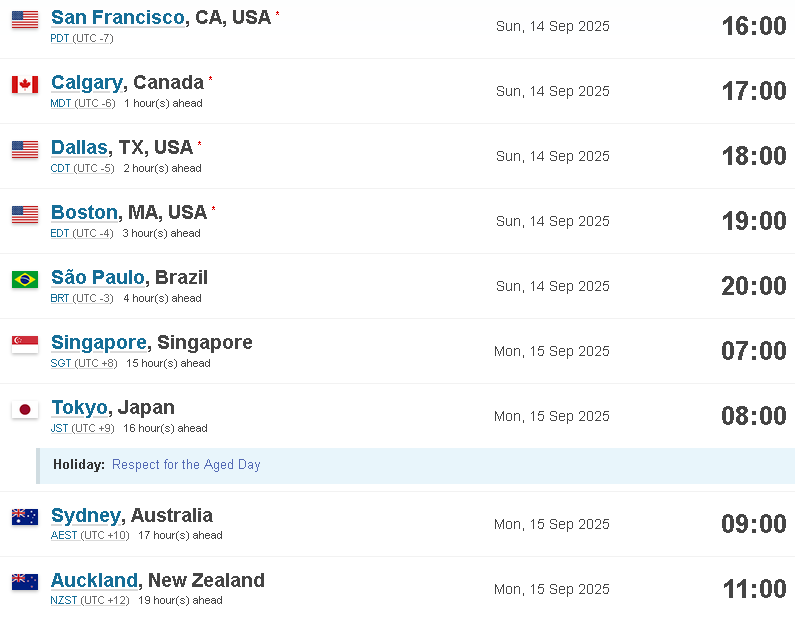Open the Respect for the Aged Day link
795x619 pixels.
(x=186, y=464)
